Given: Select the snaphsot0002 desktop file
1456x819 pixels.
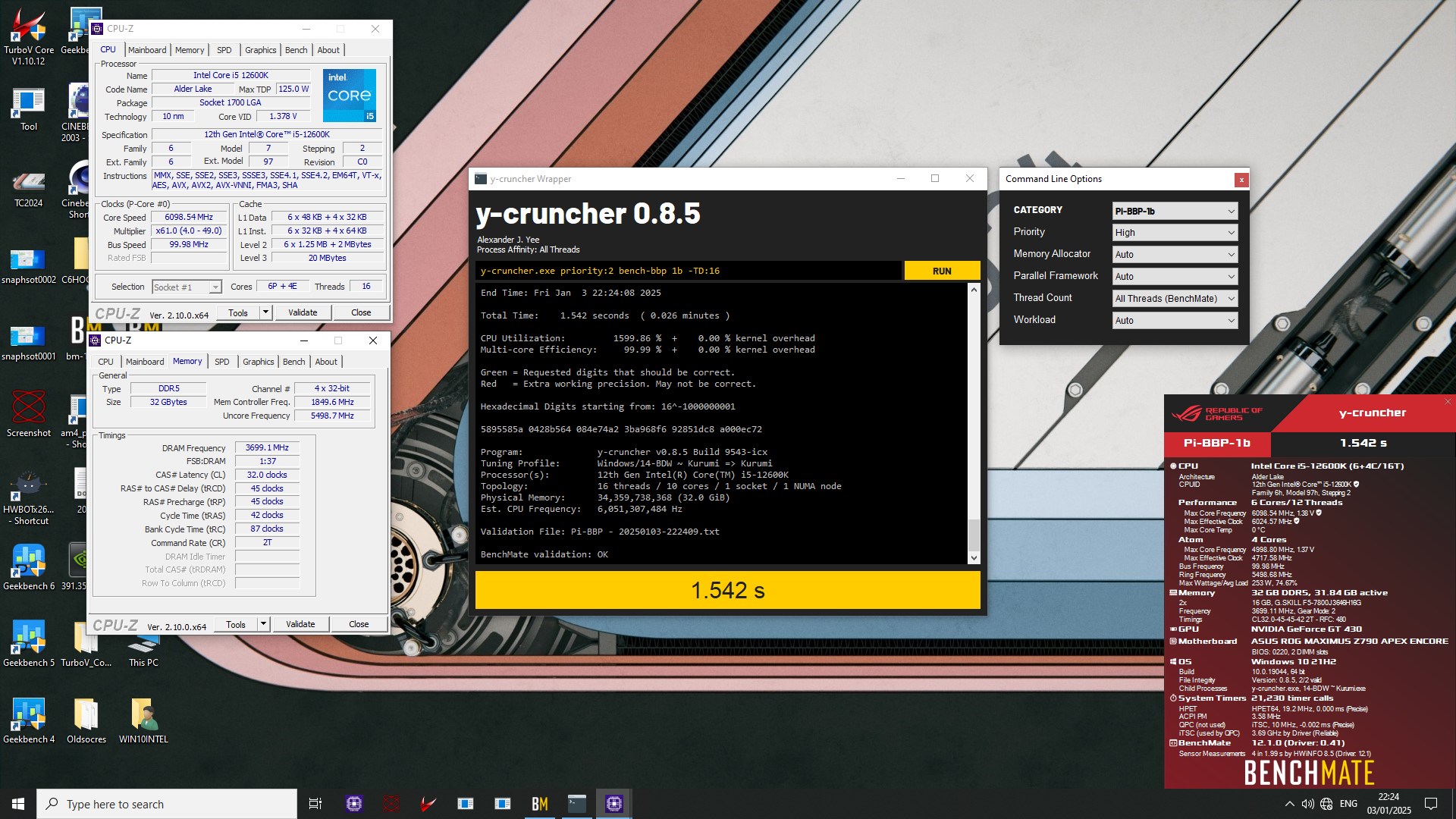Looking at the screenshot, I should (29, 264).
